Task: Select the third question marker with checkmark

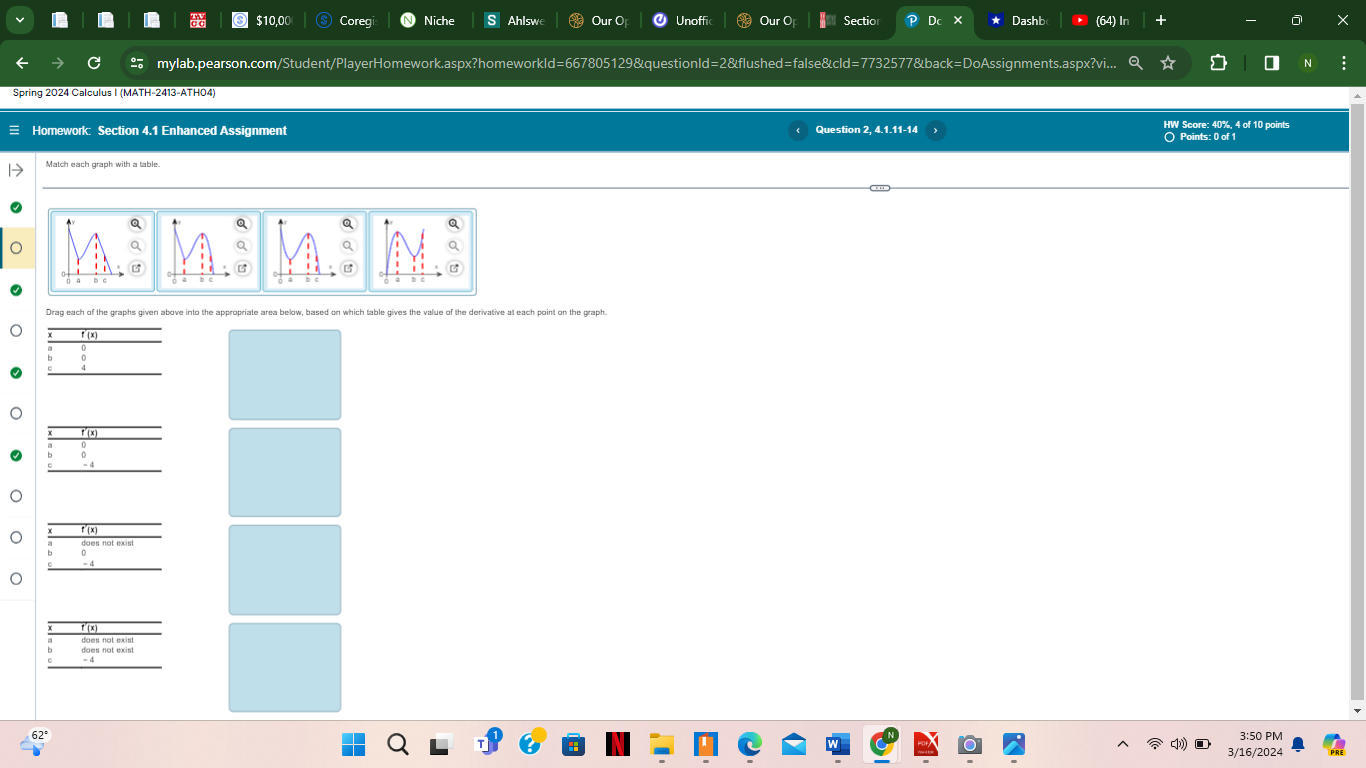Action: (15, 290)
